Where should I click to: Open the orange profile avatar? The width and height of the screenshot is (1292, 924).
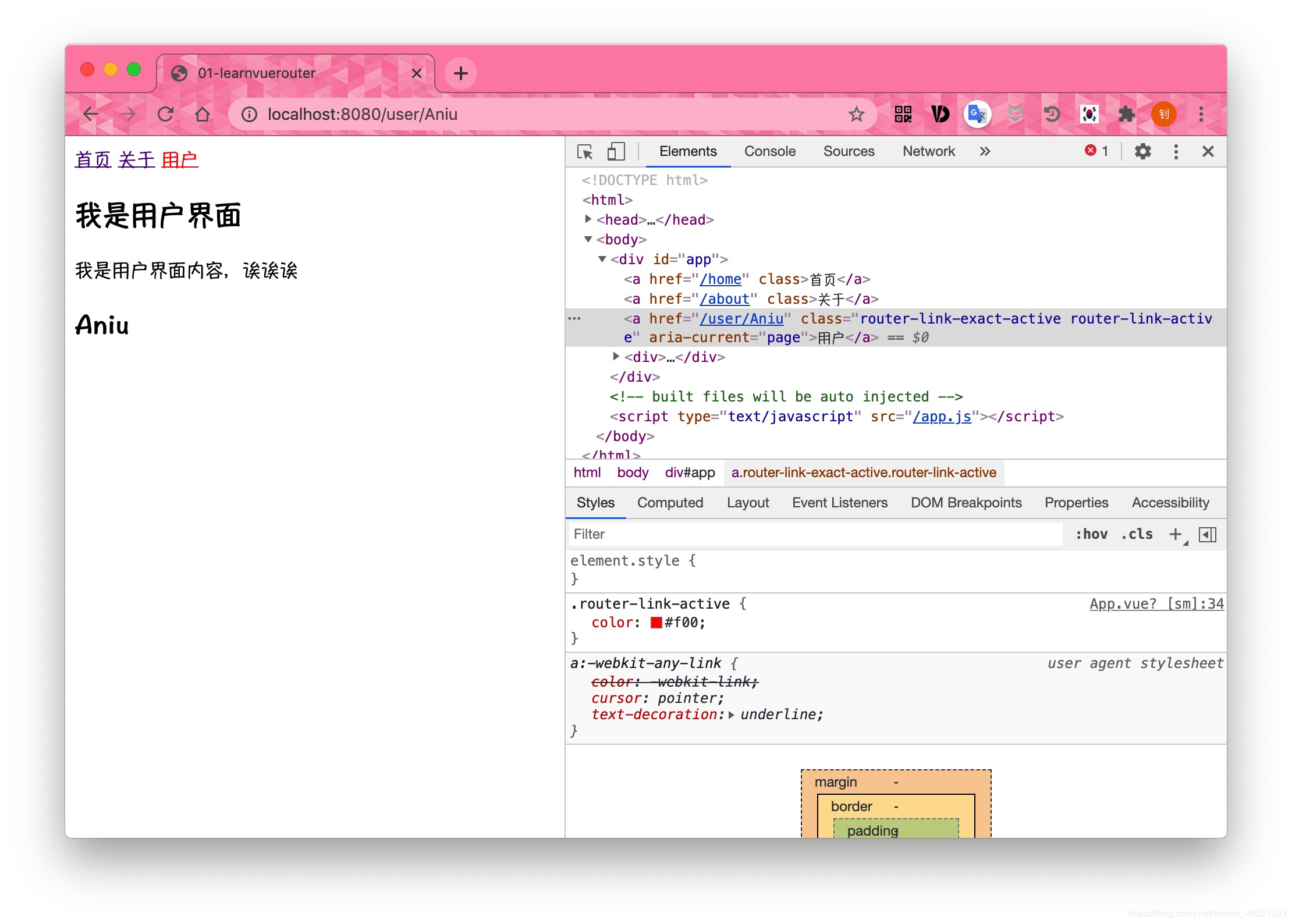coord(1164,114)
